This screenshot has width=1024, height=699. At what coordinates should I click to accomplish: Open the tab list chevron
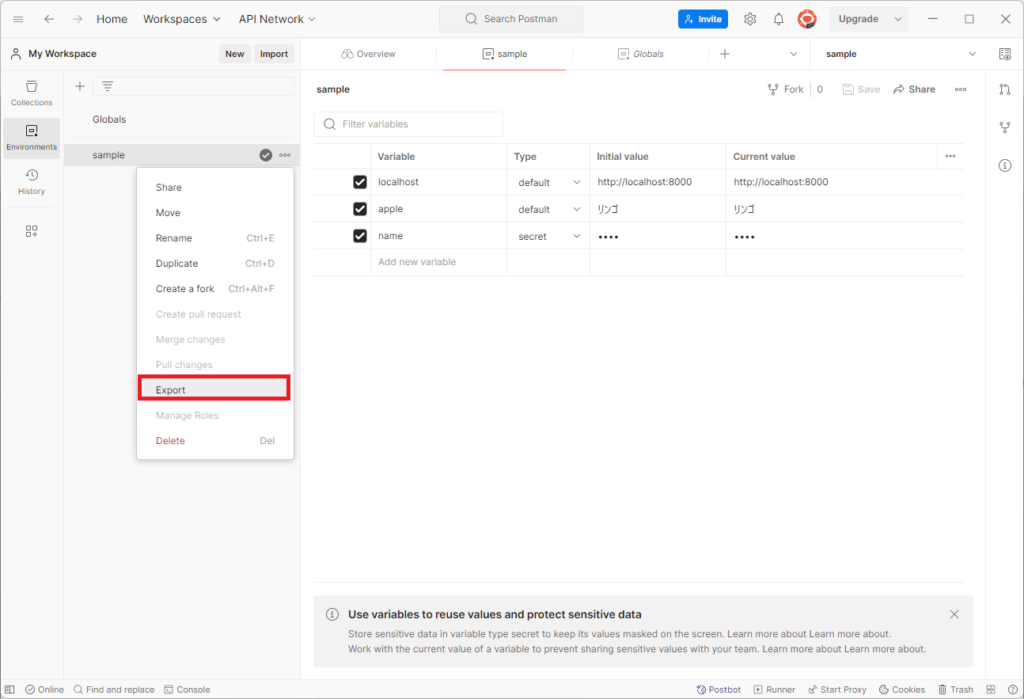click(x=793, y=54)
